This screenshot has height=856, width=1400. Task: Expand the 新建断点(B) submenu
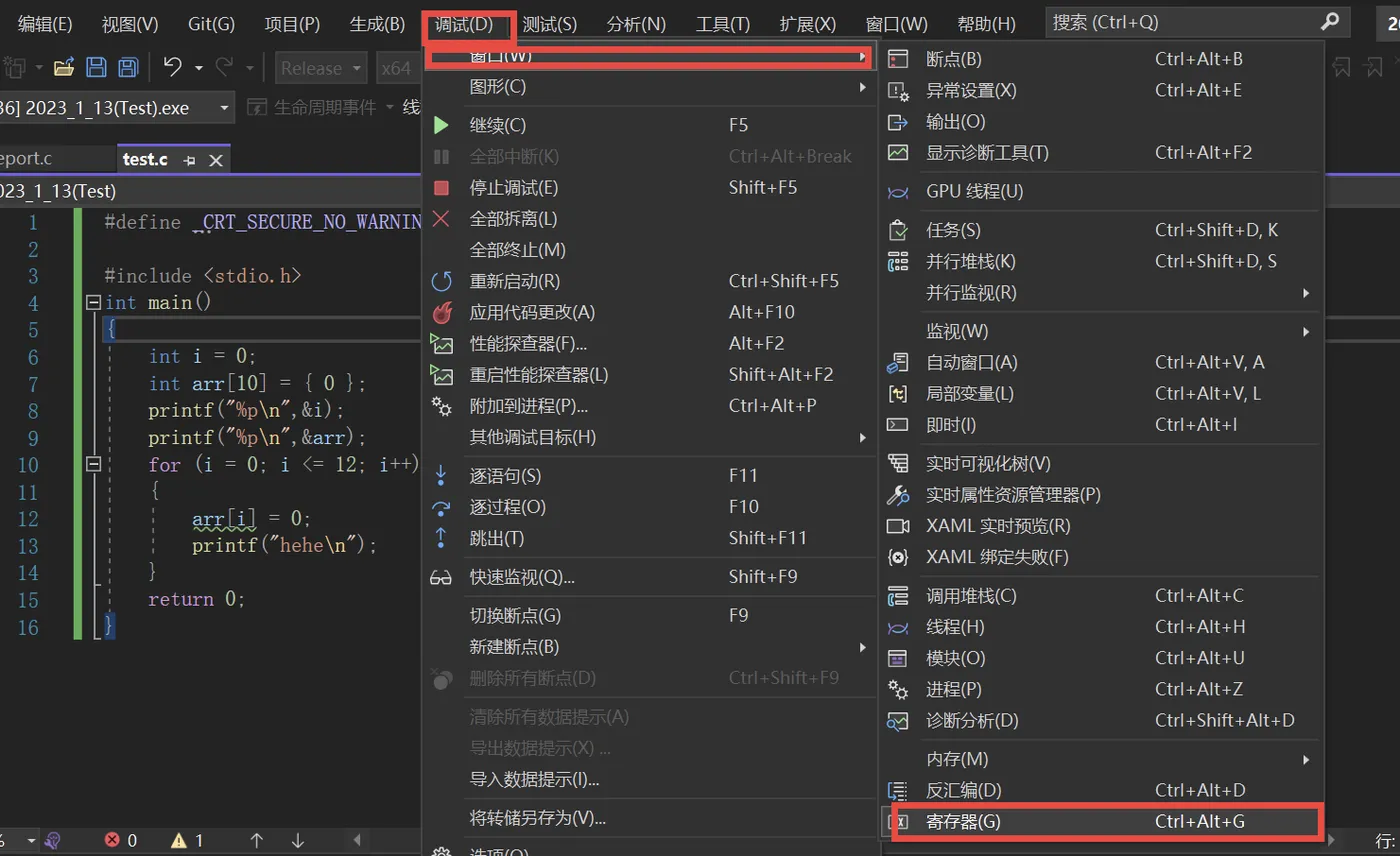[x=649, y=647]
